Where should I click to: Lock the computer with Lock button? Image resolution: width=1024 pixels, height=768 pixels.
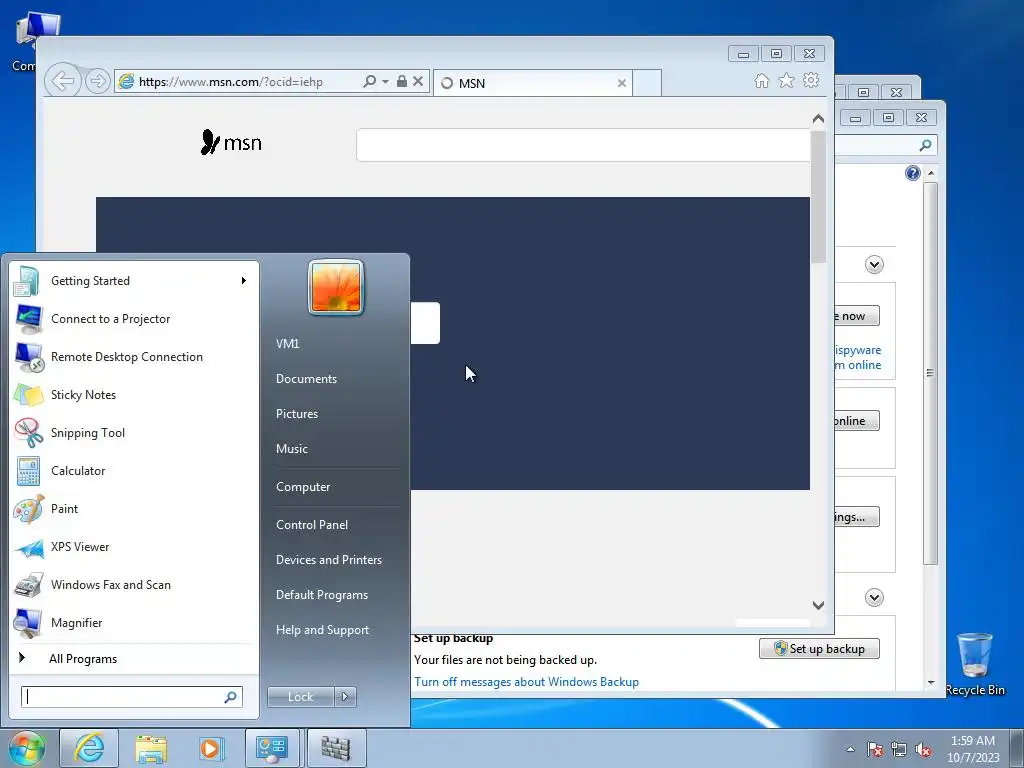(300, 697)
